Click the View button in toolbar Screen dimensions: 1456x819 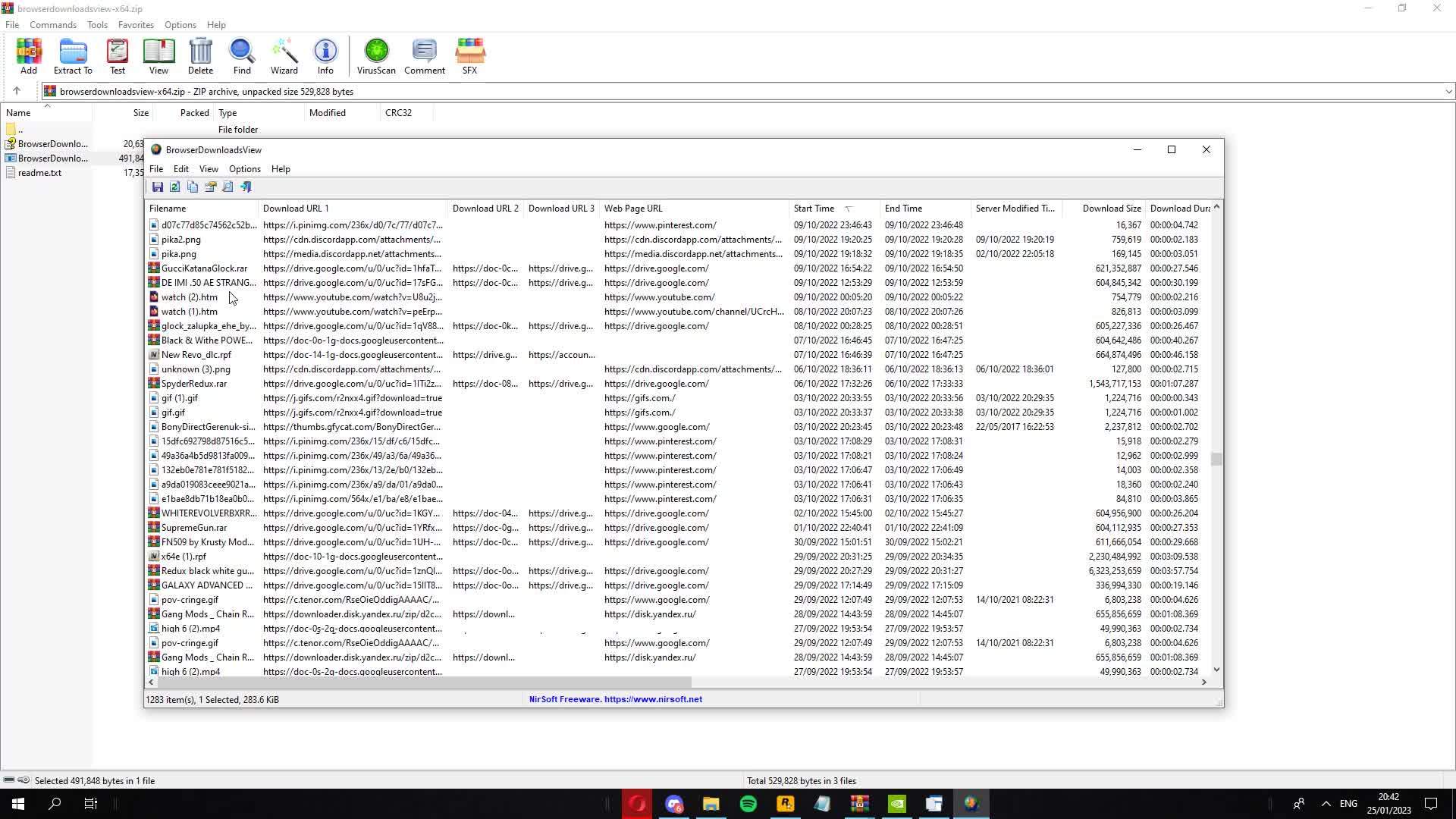click(158, 56)
